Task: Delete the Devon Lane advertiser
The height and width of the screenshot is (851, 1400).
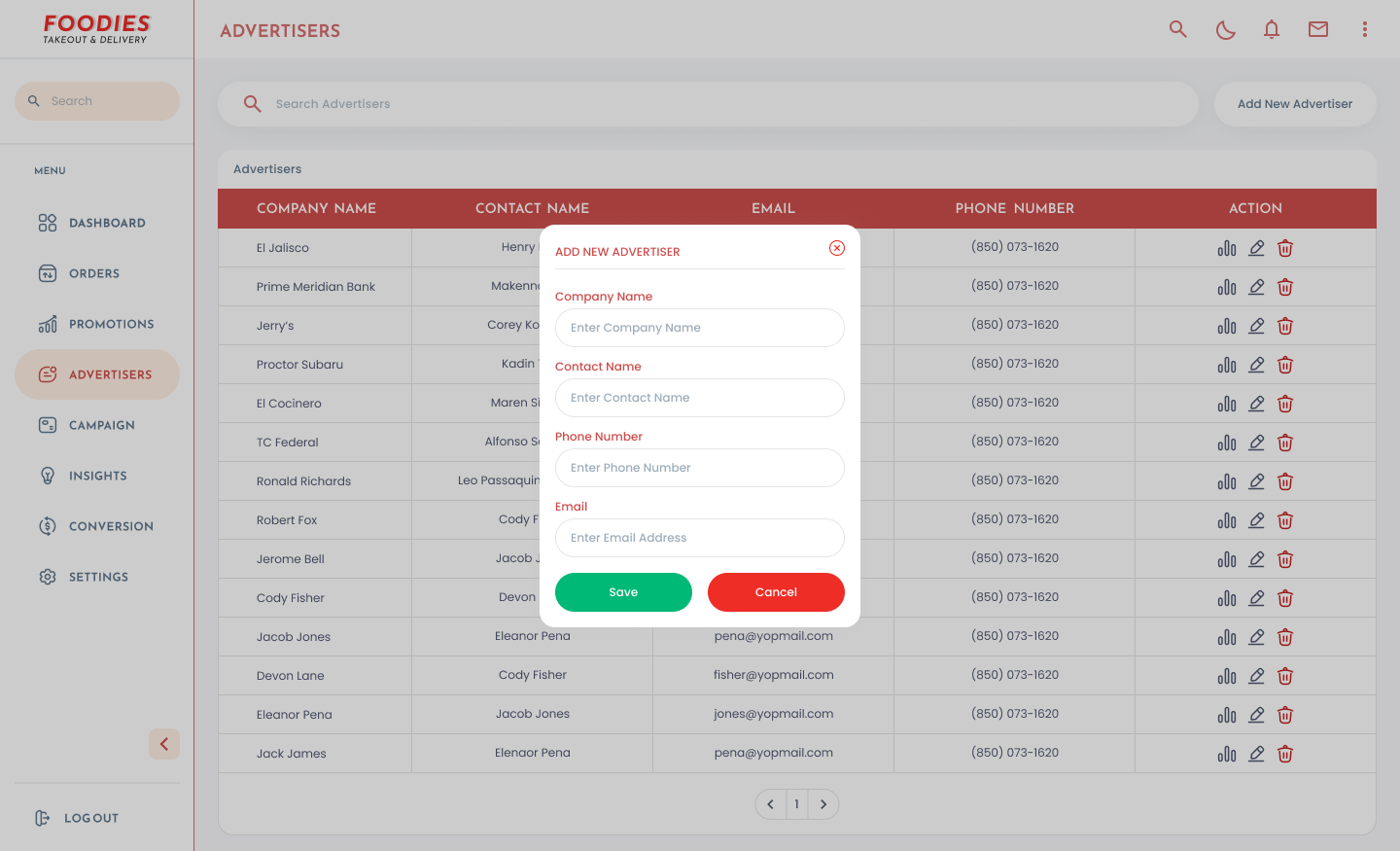Action: pos(1285,676)
